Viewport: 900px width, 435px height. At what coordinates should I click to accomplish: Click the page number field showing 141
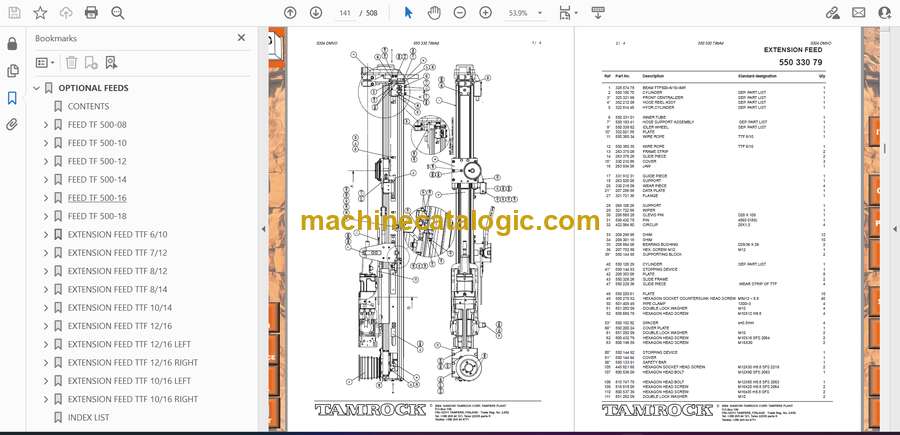coord(345,13)
